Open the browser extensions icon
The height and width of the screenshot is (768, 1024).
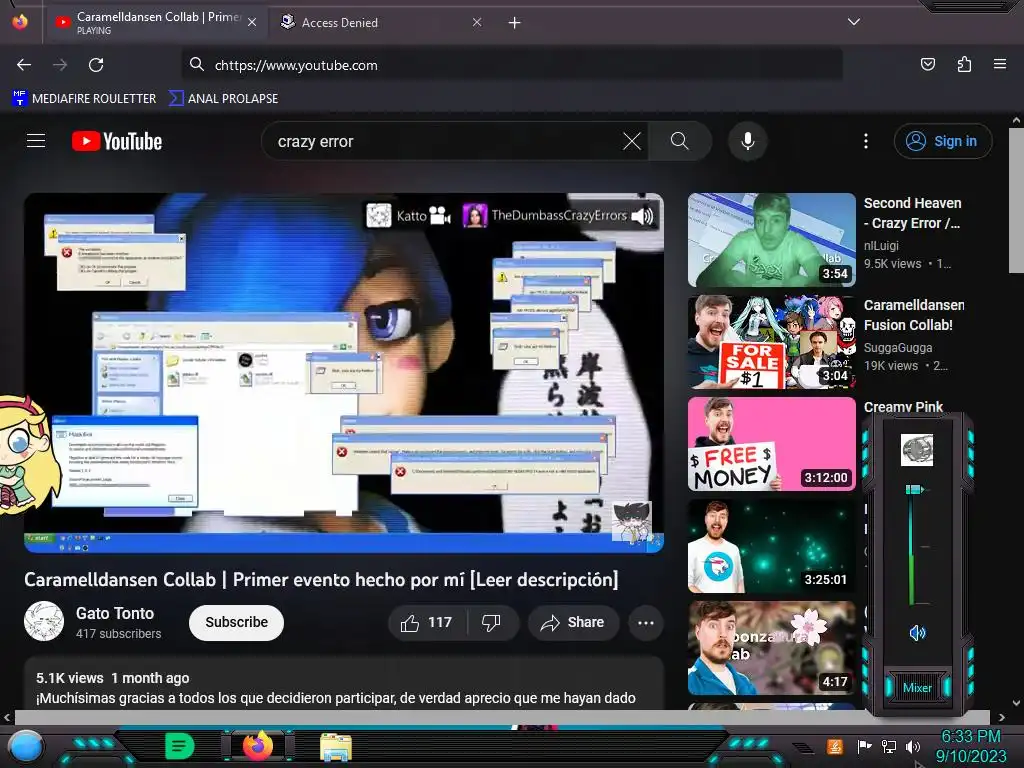964,64
